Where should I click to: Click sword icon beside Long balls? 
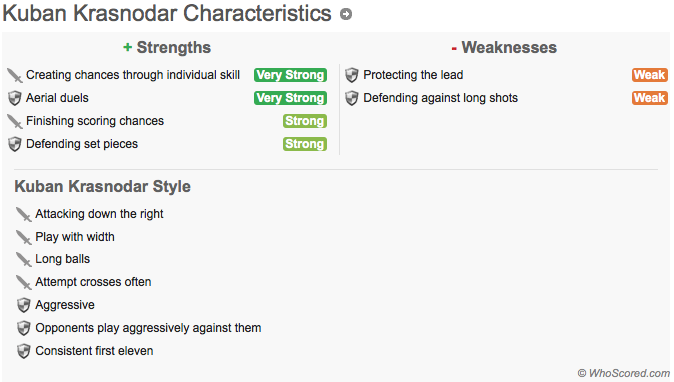(24, 259)
